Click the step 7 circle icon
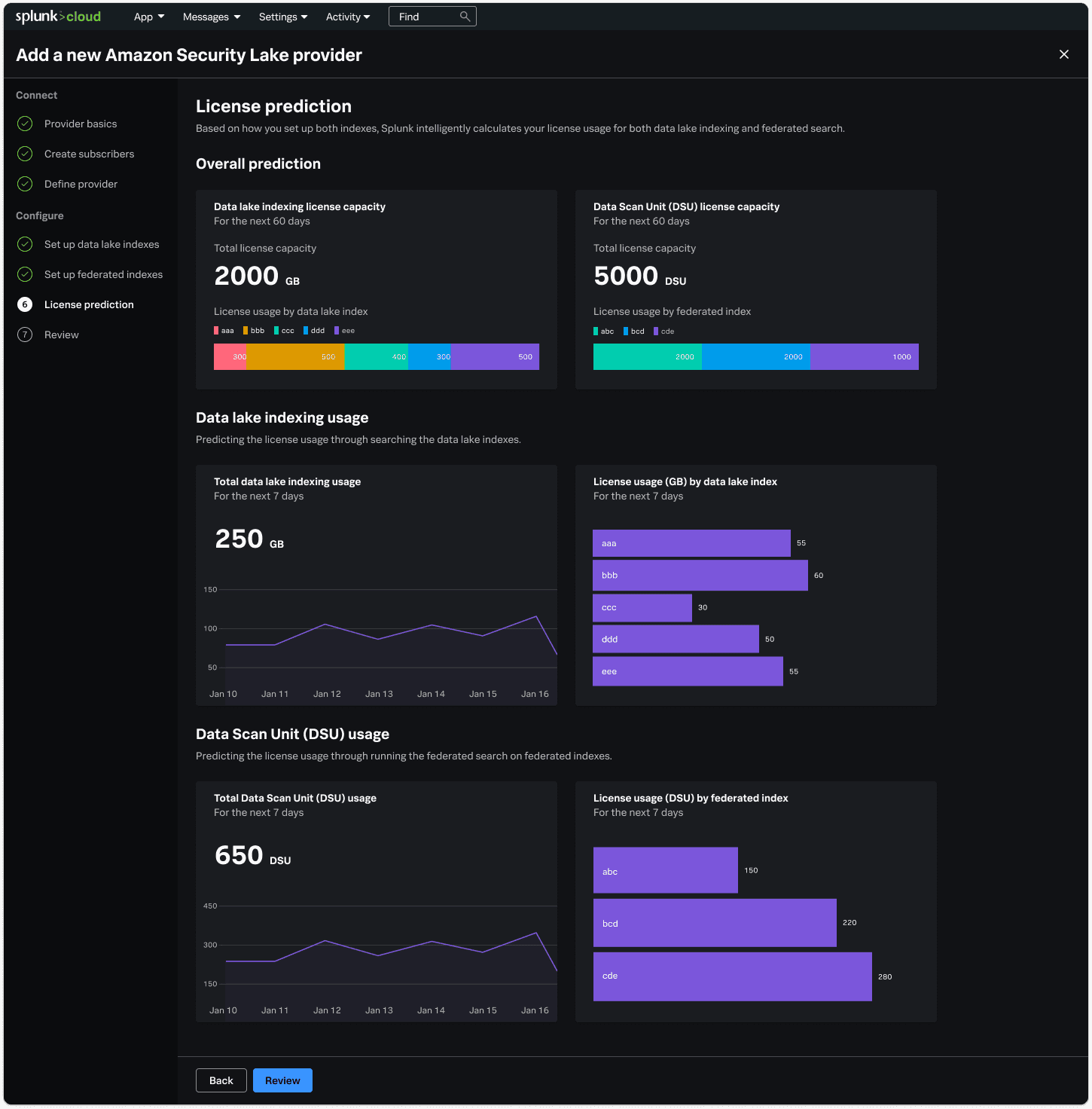 (25, 335)
